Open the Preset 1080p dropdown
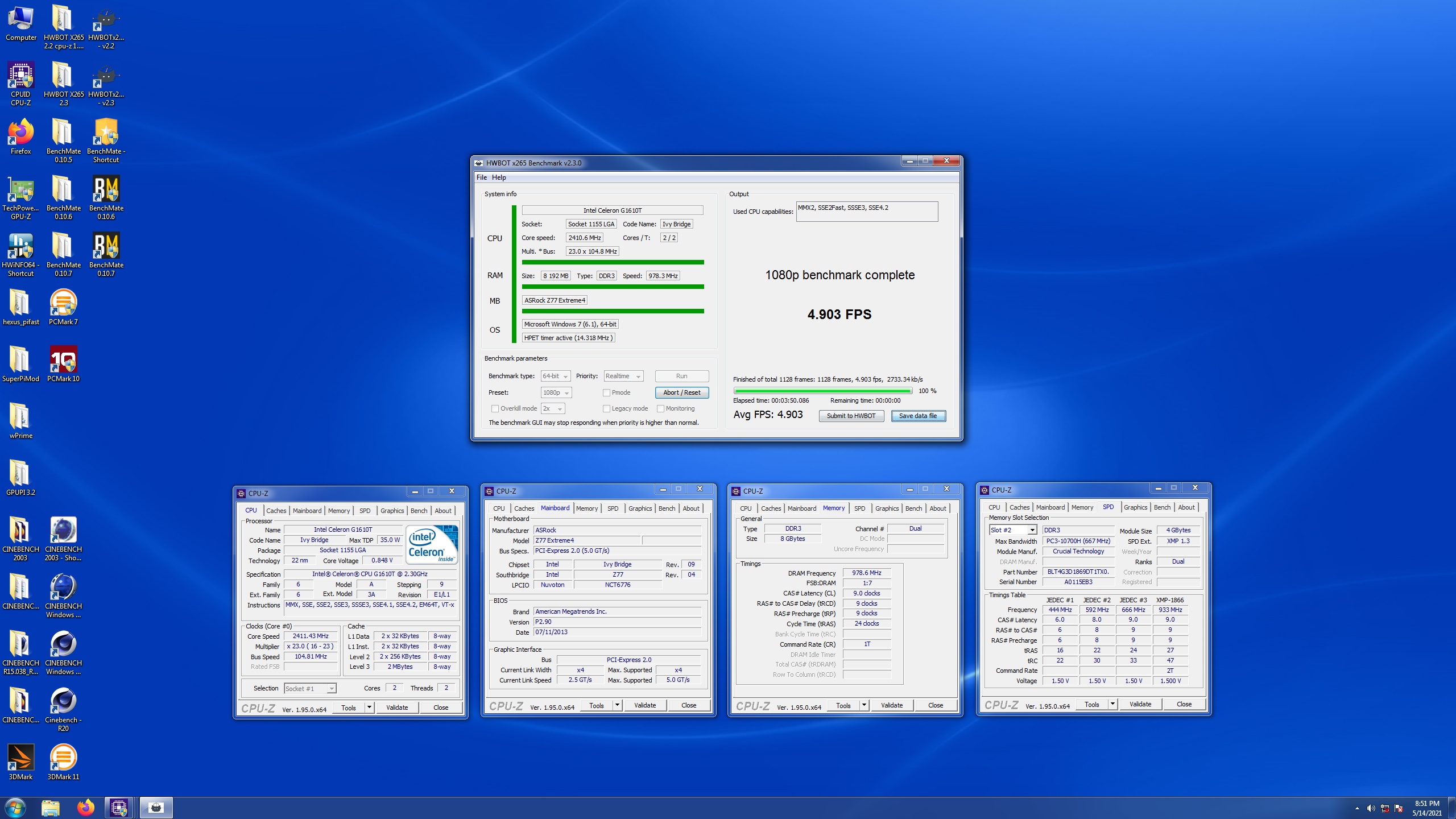 pos(556,392)
